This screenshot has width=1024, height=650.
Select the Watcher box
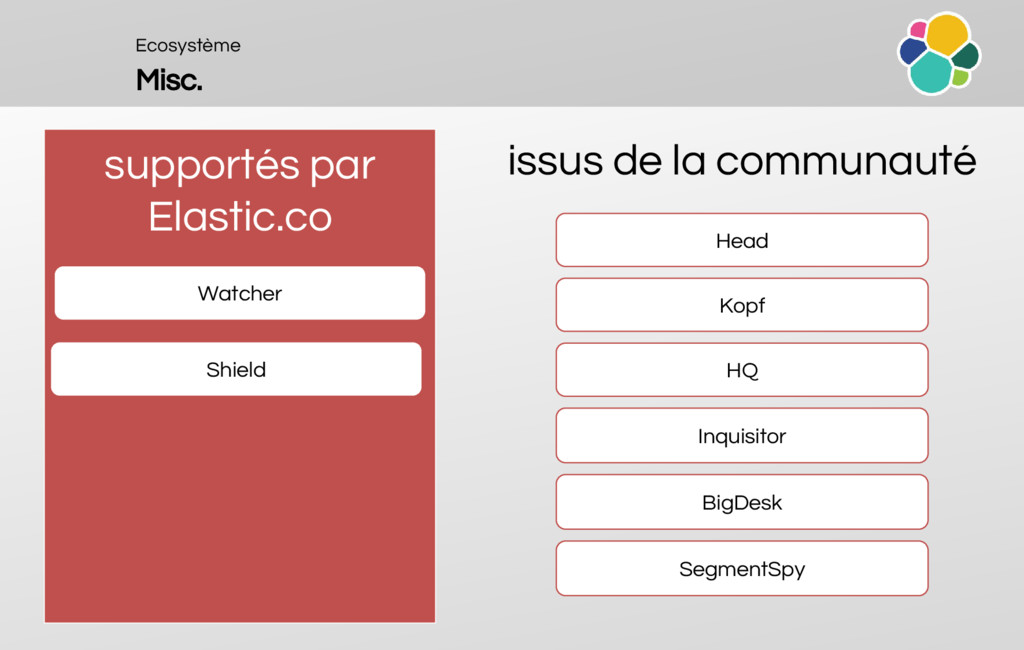(x=240, y=293)
